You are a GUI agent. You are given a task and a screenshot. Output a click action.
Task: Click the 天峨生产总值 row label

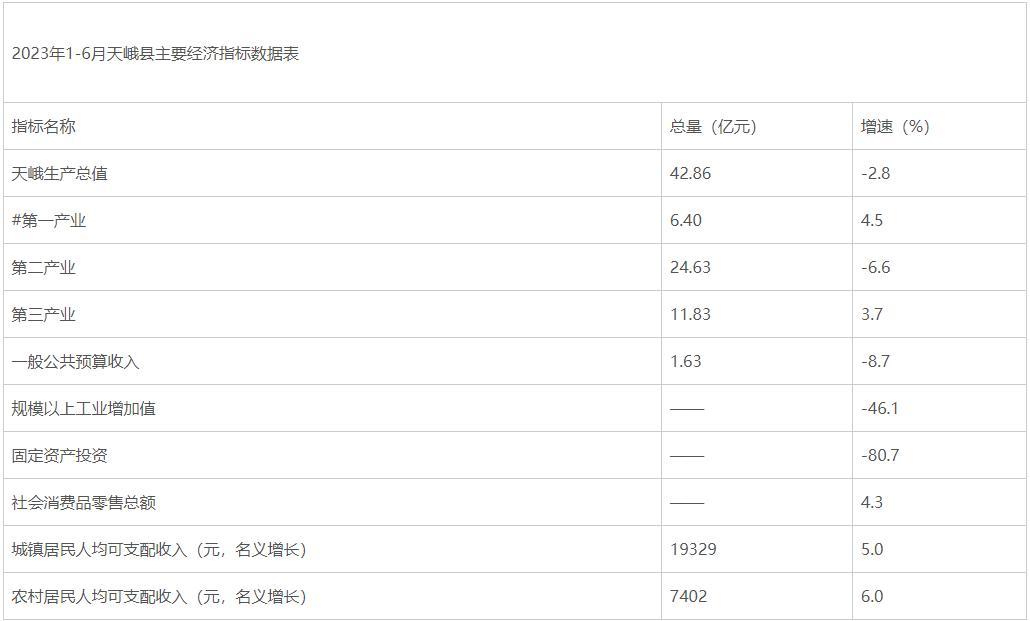click(59, 173)
